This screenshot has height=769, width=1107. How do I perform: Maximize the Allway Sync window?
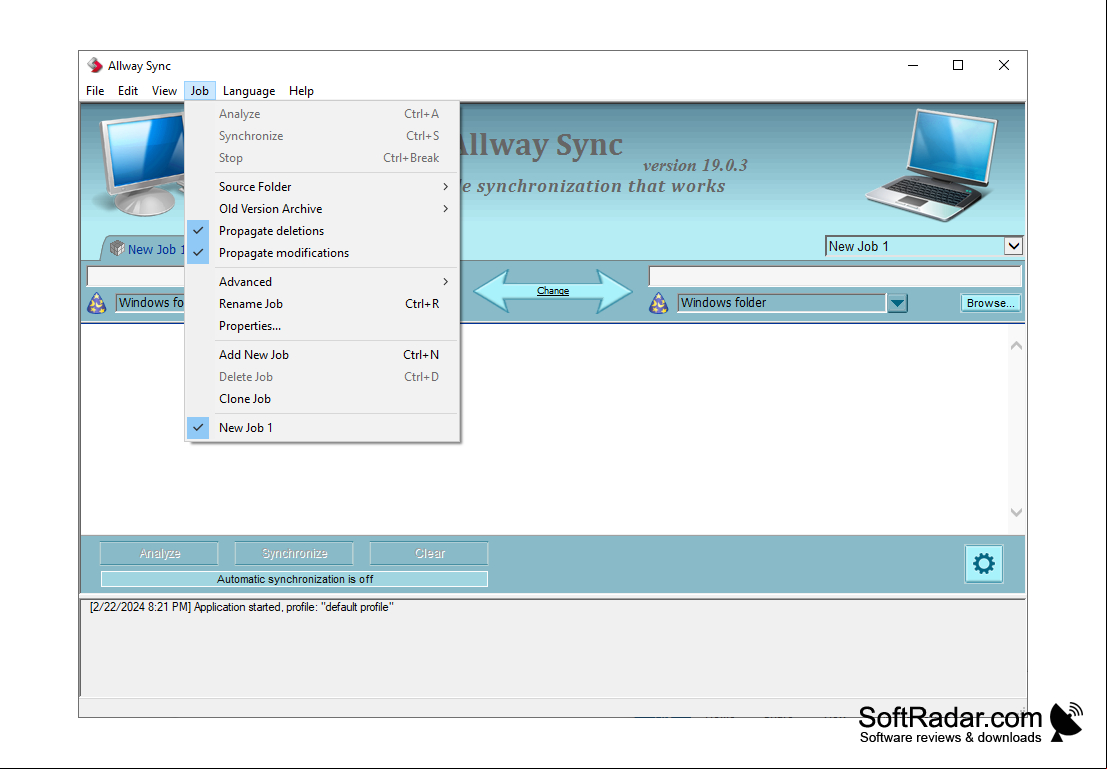(x=958, y=66)
